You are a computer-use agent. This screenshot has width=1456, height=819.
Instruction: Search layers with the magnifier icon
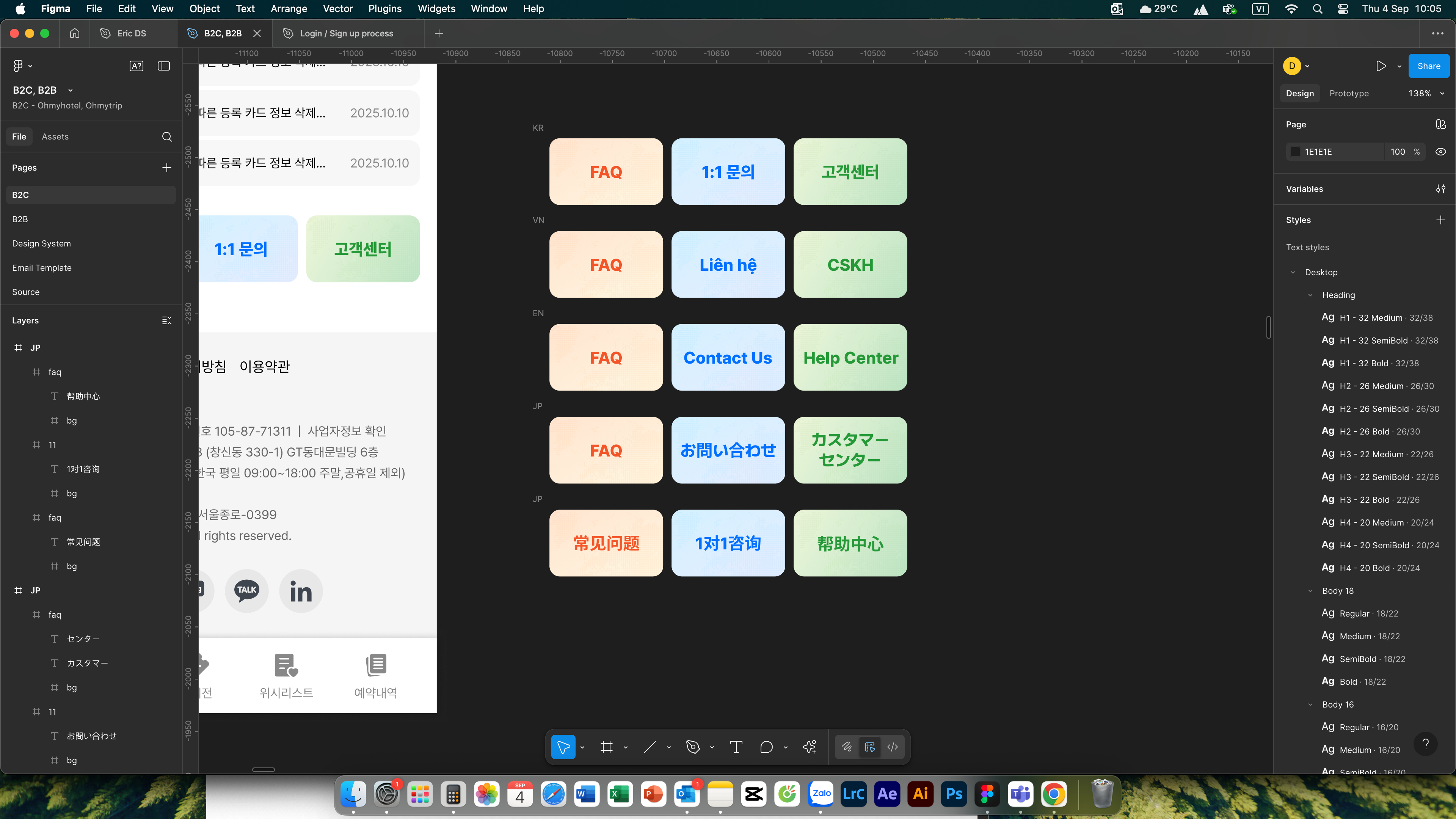point(167,137)
